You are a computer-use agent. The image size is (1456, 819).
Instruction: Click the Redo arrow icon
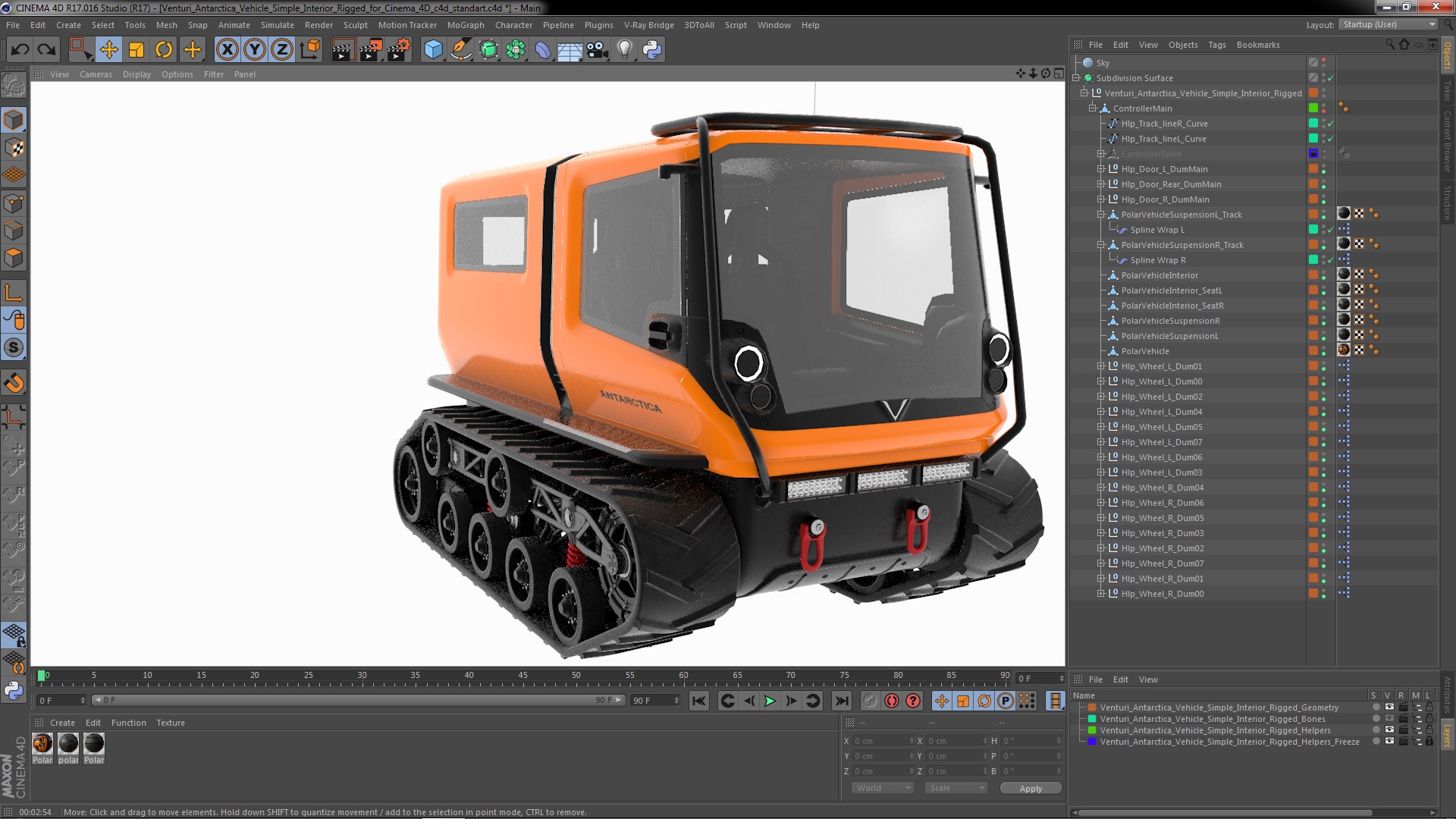pyautogui.click(x=47, y=50)
